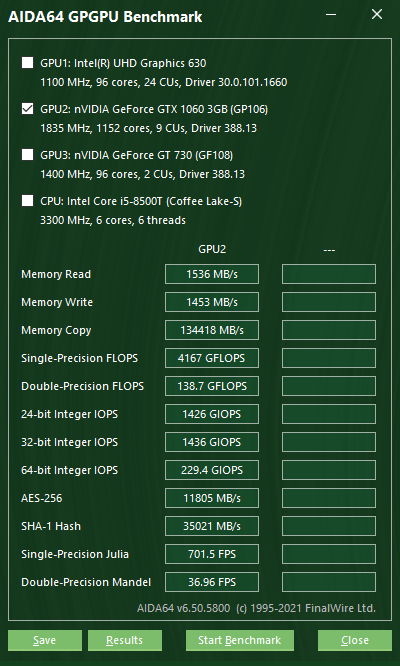Viewport: 400px width, 666px height.
Task: Click the Memory Write 1453 MB/s result box
Action: click(x=212, y=302)
